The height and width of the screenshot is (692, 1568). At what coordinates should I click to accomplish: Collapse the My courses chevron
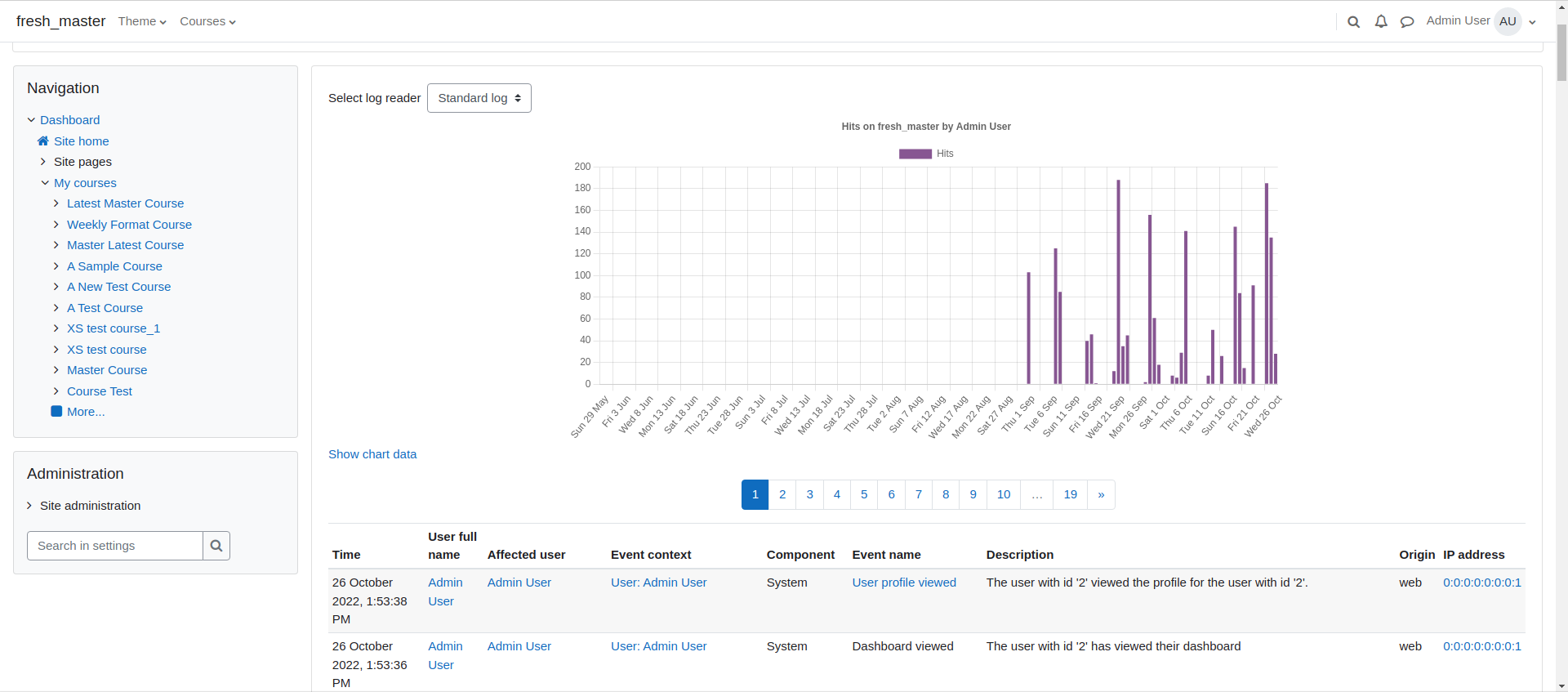tap(45, 183)
